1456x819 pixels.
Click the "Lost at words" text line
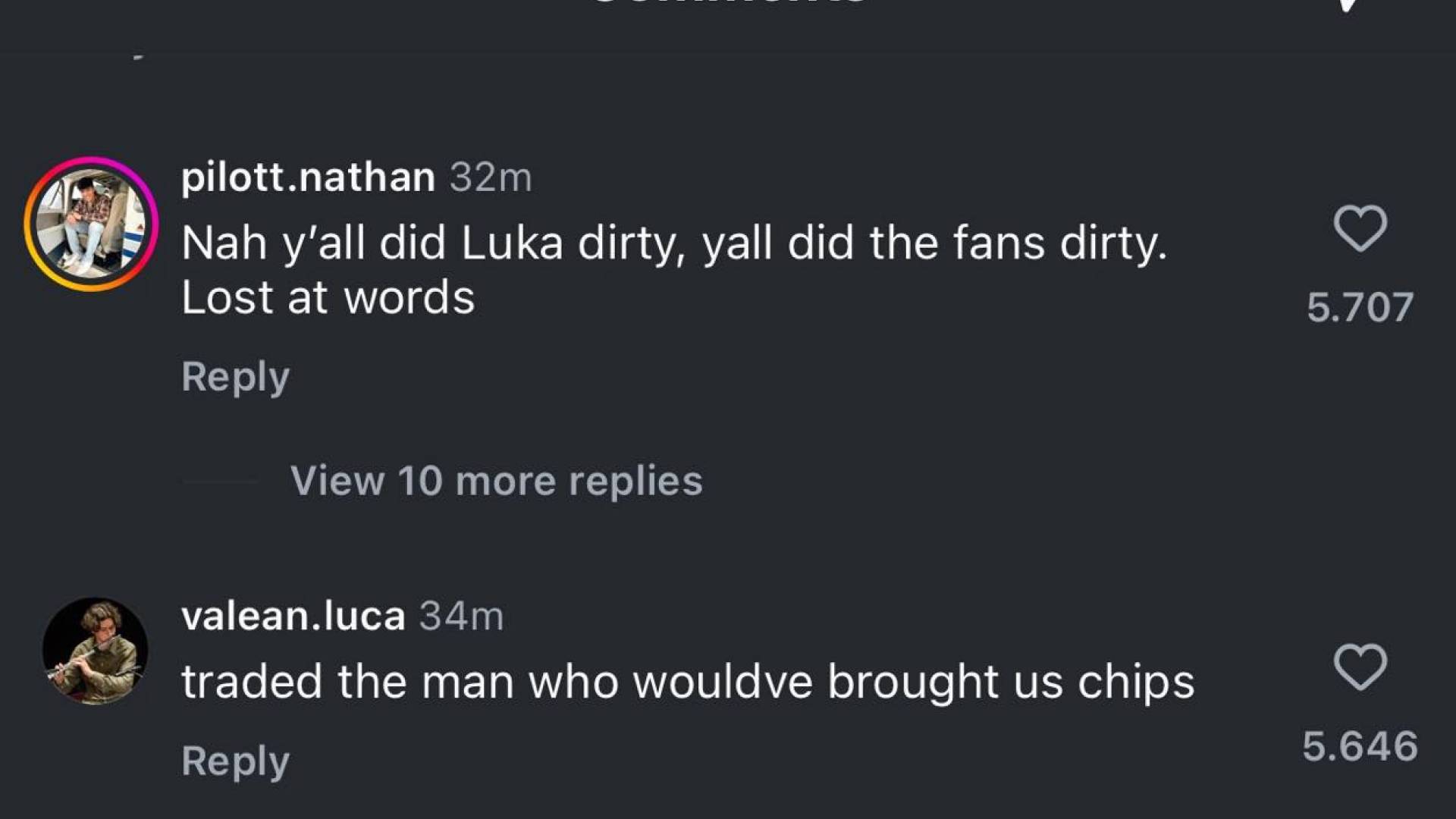click(328, 298)
